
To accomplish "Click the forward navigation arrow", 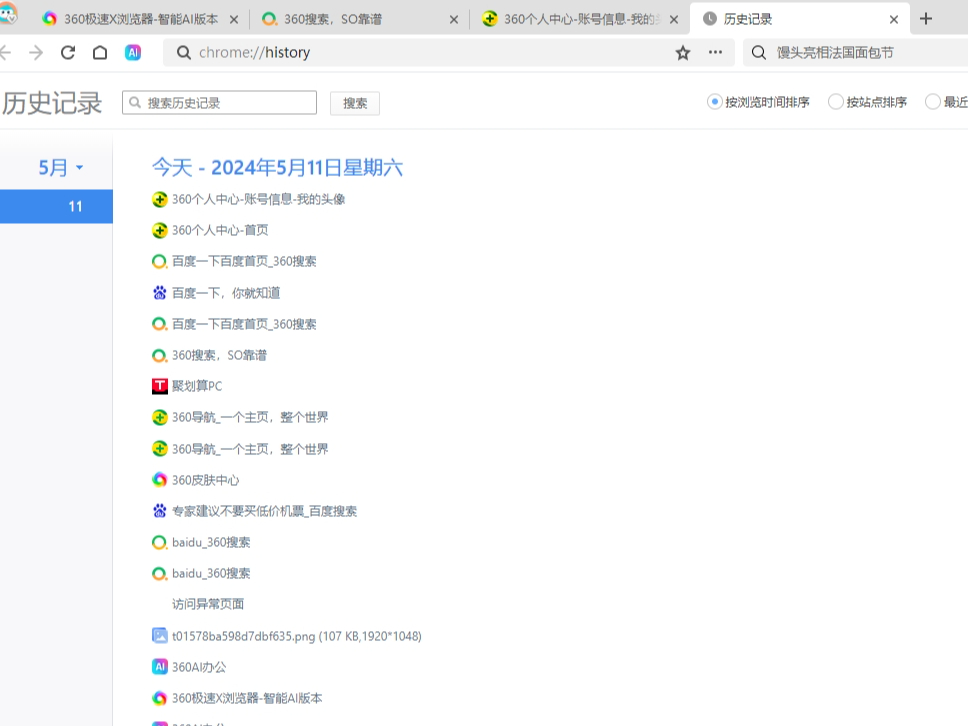I will pos(36,53).
